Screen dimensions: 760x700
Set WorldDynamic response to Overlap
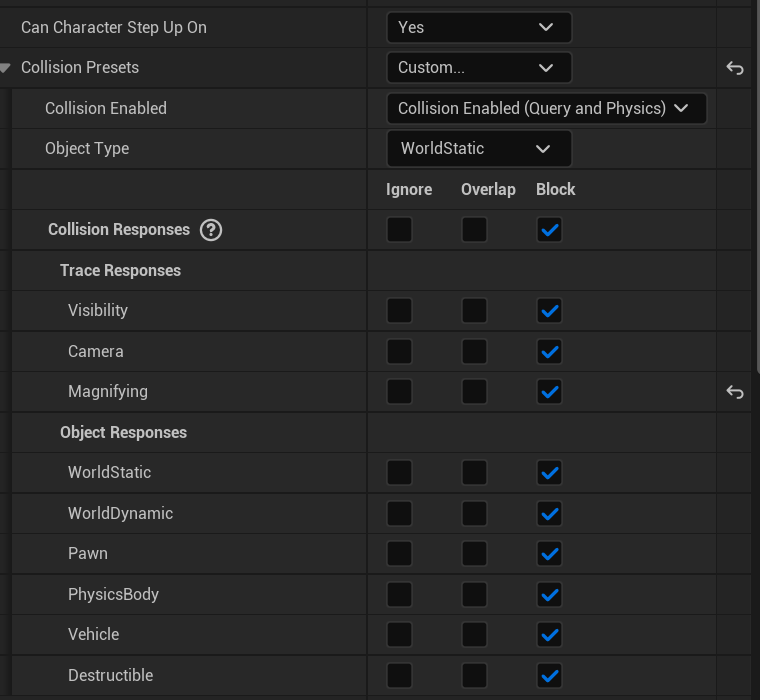click(474, 514)
